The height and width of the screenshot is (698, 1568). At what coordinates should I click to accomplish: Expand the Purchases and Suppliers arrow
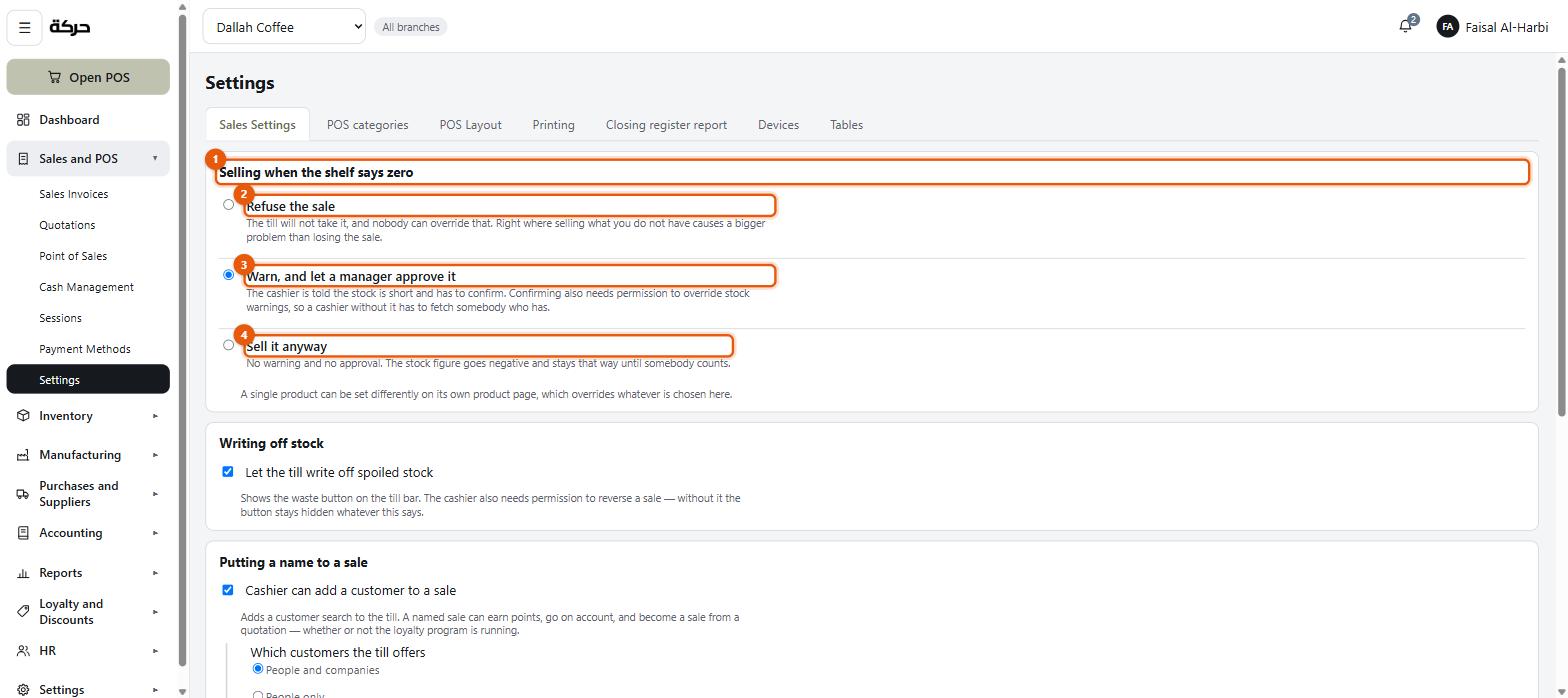(155, 494)
